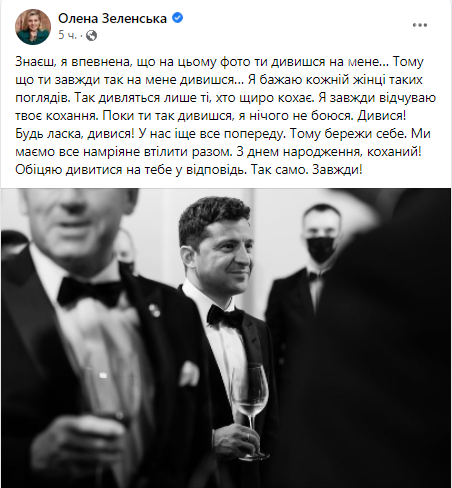Open the three-dot post options menu
Image resolution: width=452 pixels, height=488 pixels.
[x=420, y=25]
